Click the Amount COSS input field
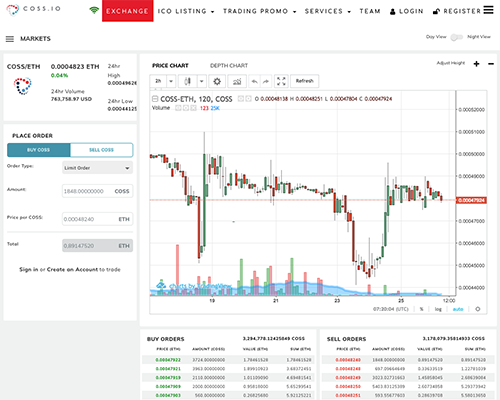500x400 pixels. (x=97, y=191)
